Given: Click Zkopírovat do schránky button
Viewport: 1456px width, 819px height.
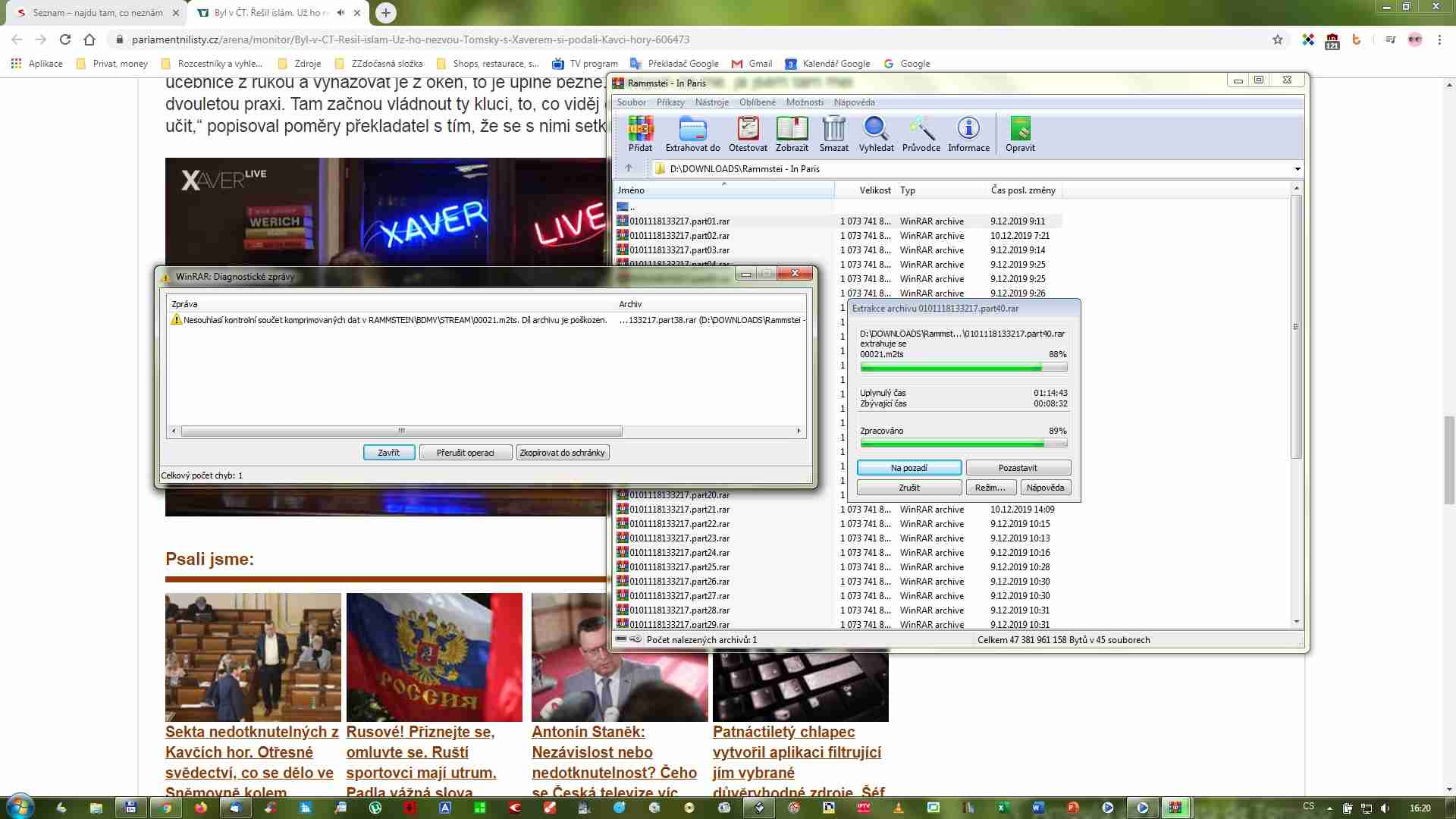Looking at the screenshot, I should (x=562, y=453).
